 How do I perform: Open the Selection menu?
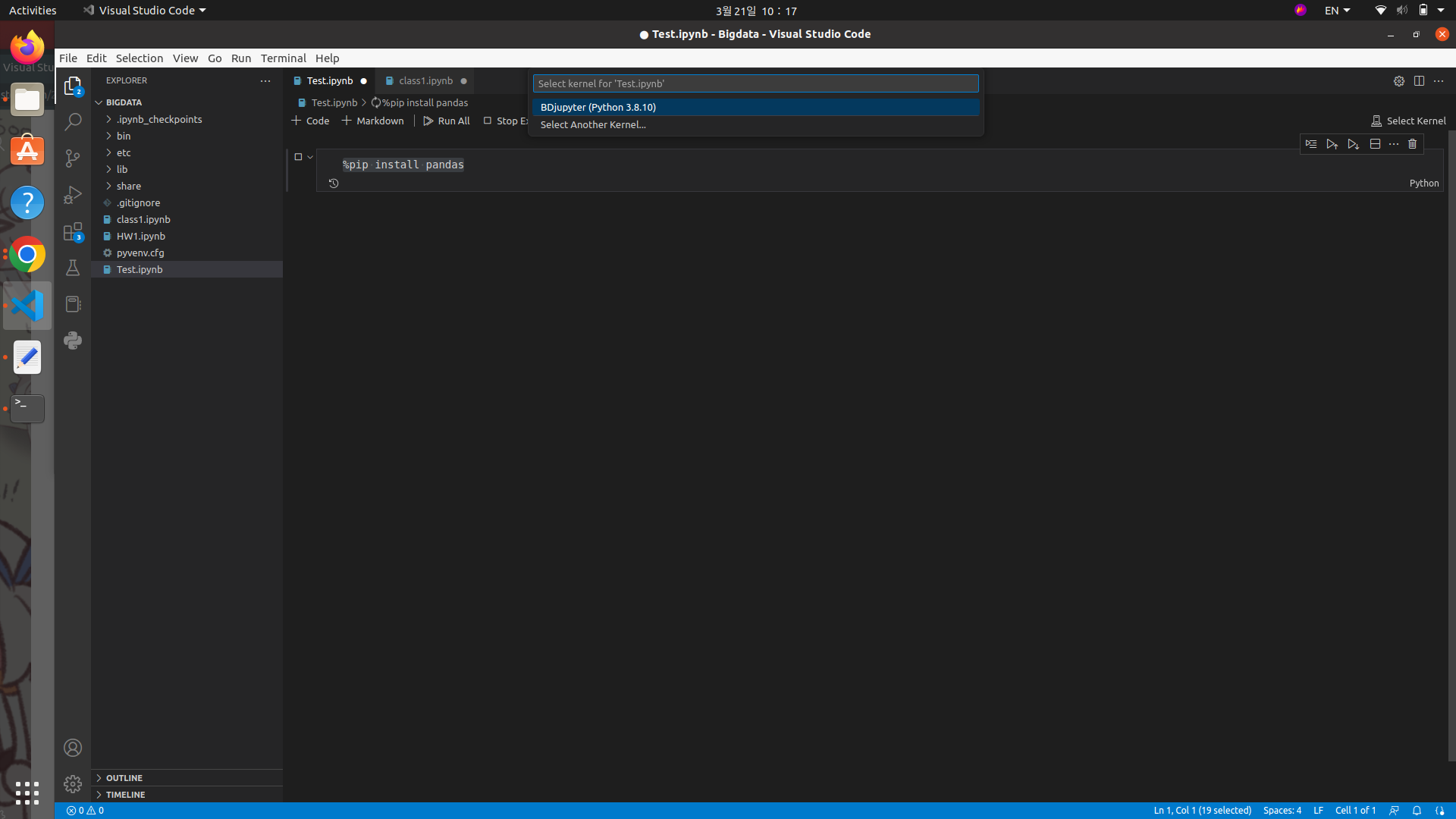point(140,58)
